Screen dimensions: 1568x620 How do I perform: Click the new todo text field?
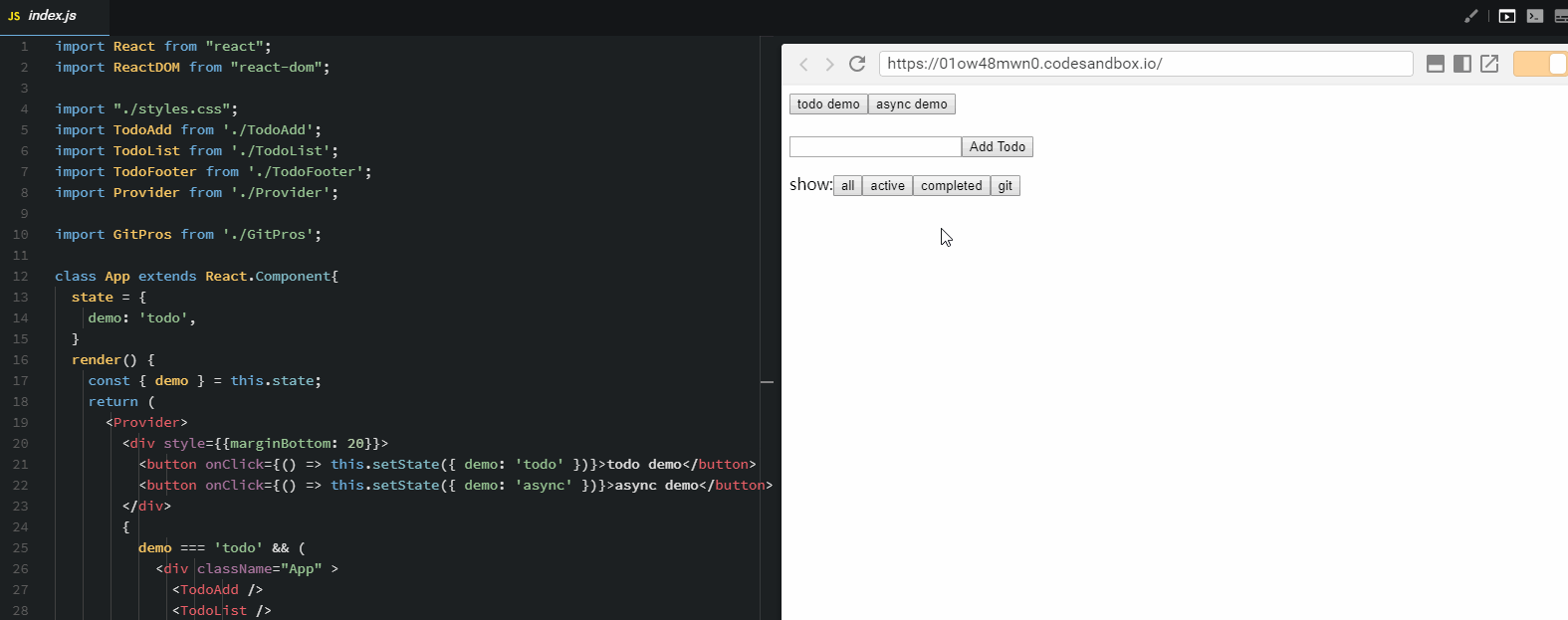click(x=875, y=147)
